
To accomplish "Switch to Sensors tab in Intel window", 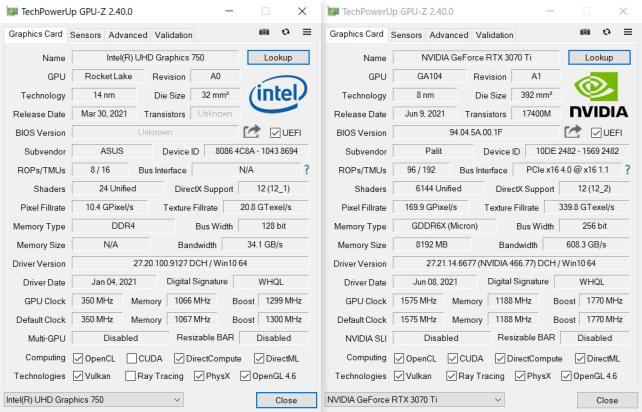I will 85,35.
